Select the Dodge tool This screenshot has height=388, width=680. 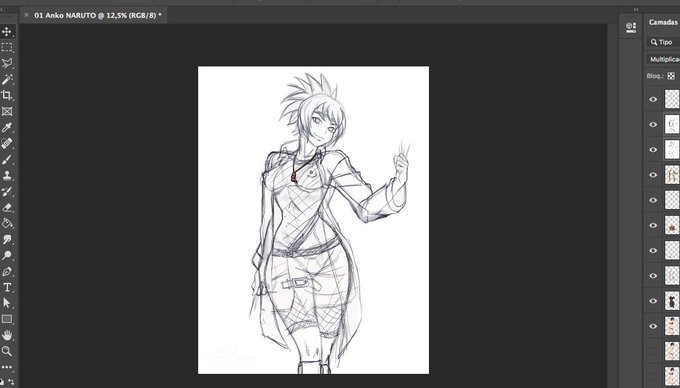(7, 255)
